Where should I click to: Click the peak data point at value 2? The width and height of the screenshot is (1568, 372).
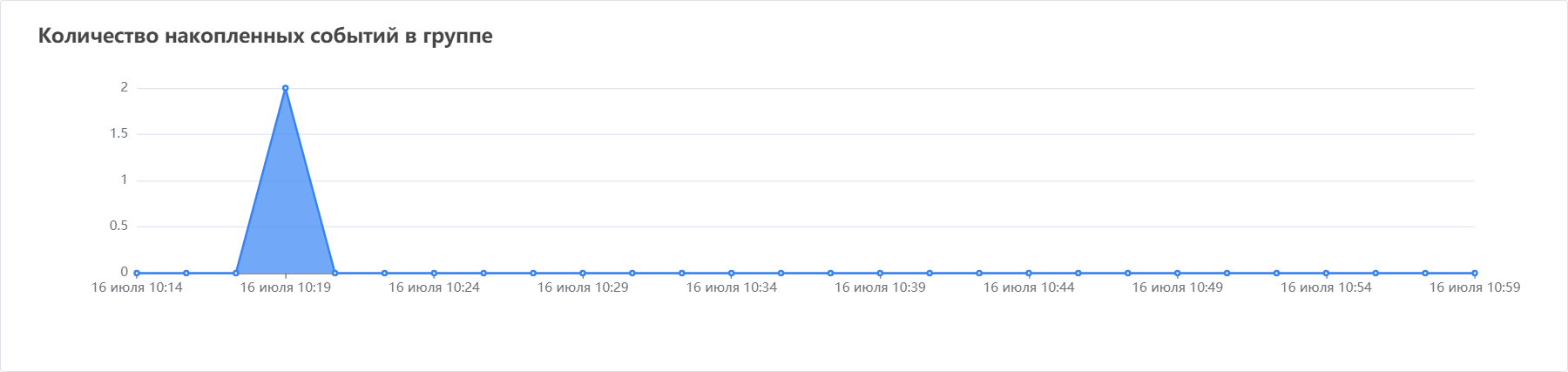[x=286, y=88]
